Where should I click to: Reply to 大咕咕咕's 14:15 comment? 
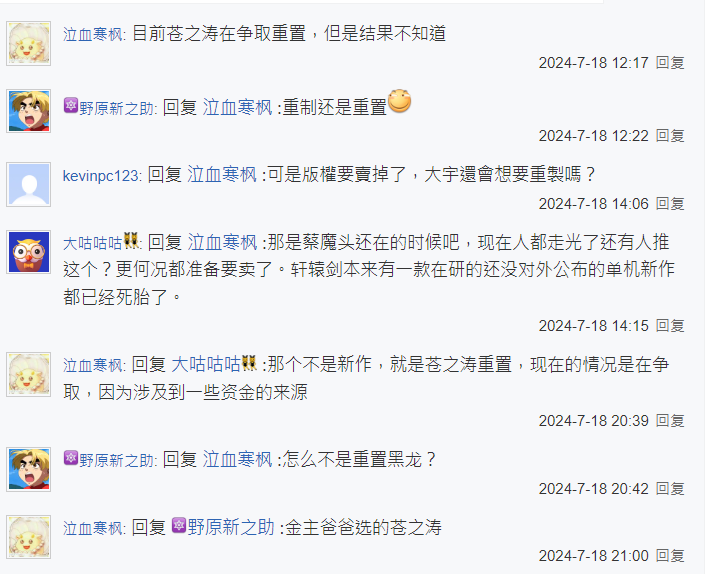pyautogui.click(x=670, y=325)
